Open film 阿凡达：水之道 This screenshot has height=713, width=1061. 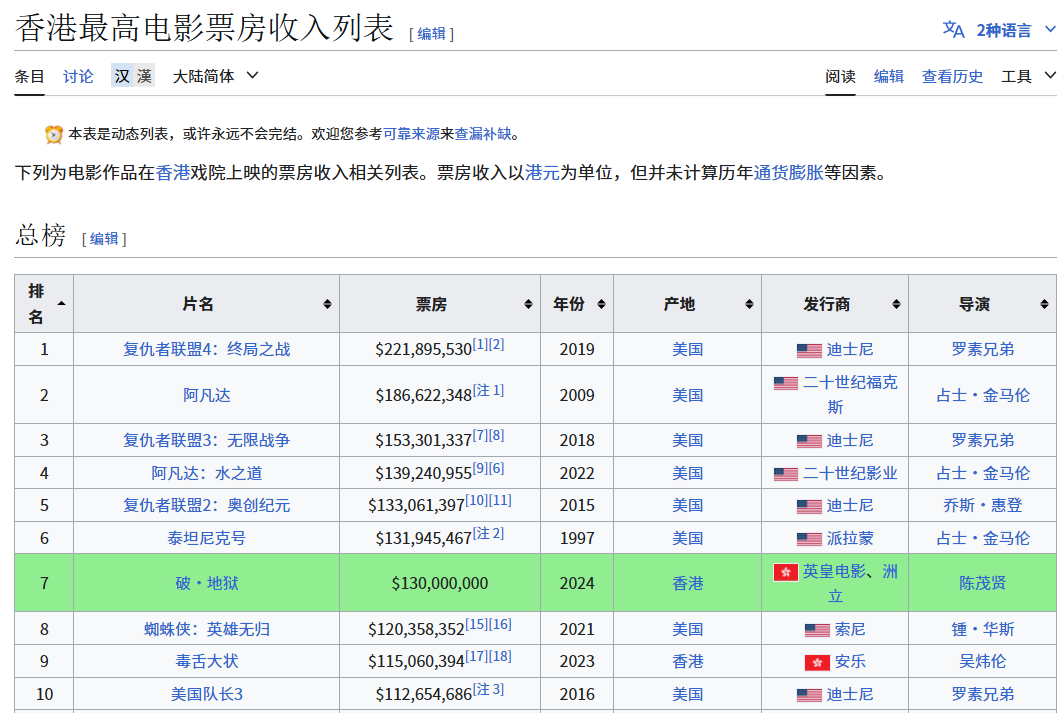click(206, 473)
